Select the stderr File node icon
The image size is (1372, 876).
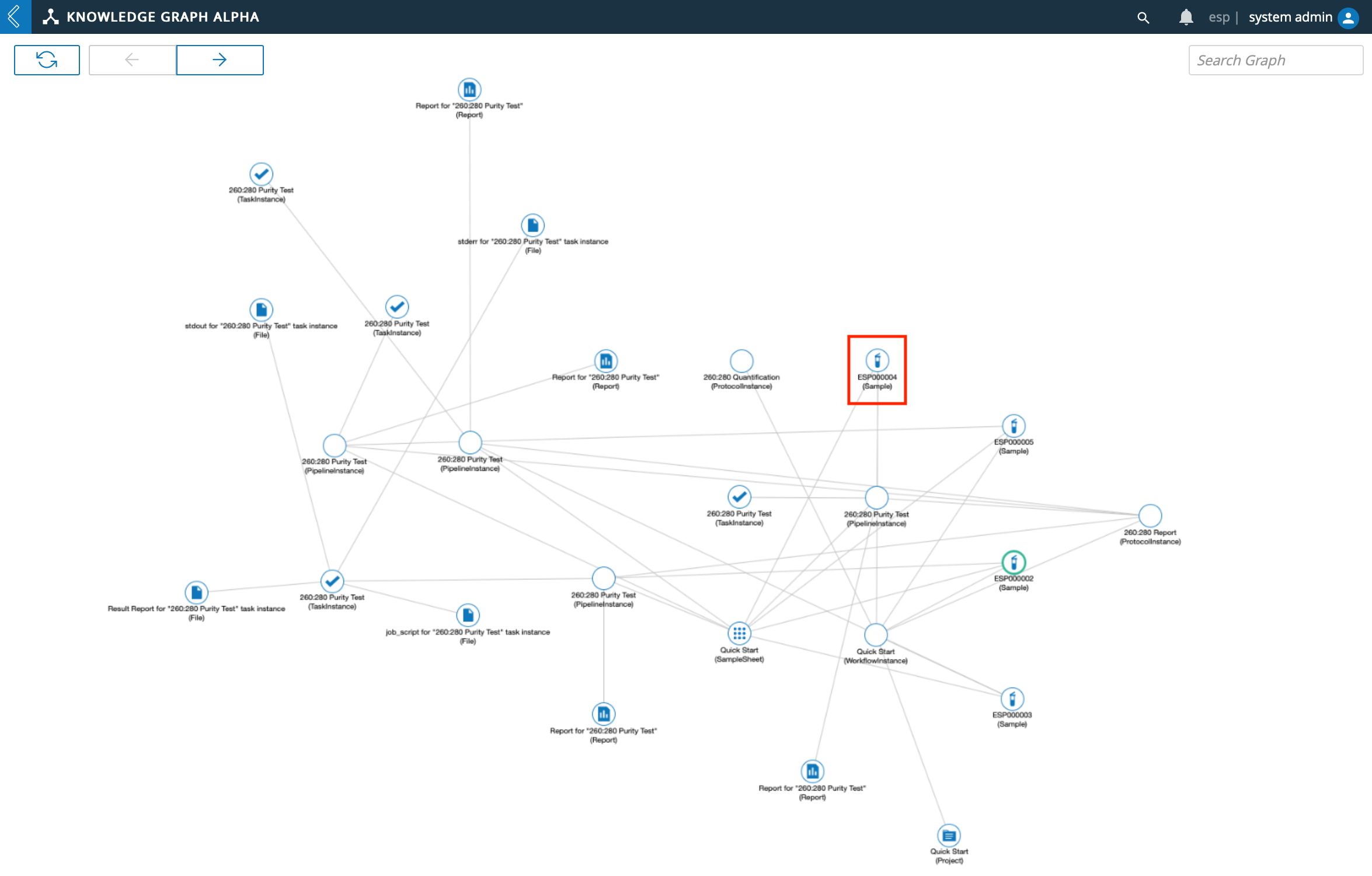[x=532, y=225]
